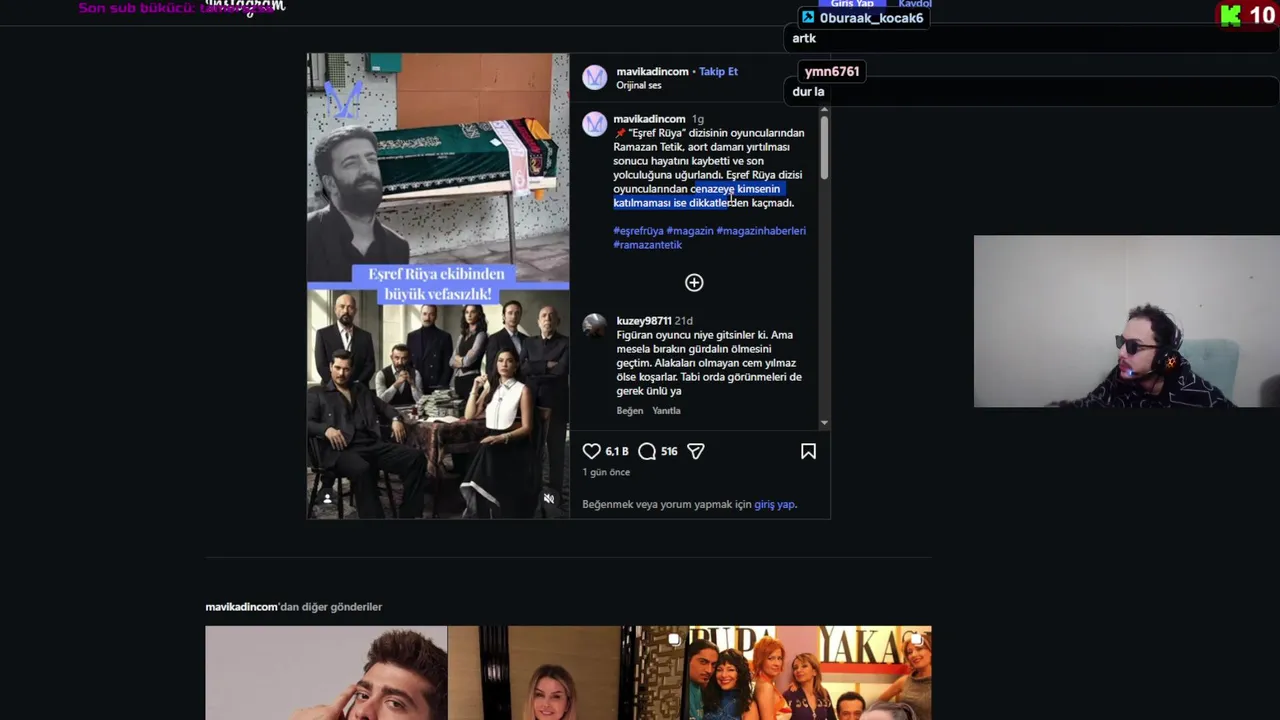This screenshot has width=1280, height=720.
Task: Click the webcam overlay of the streamer
Action: click(1126, 321)
